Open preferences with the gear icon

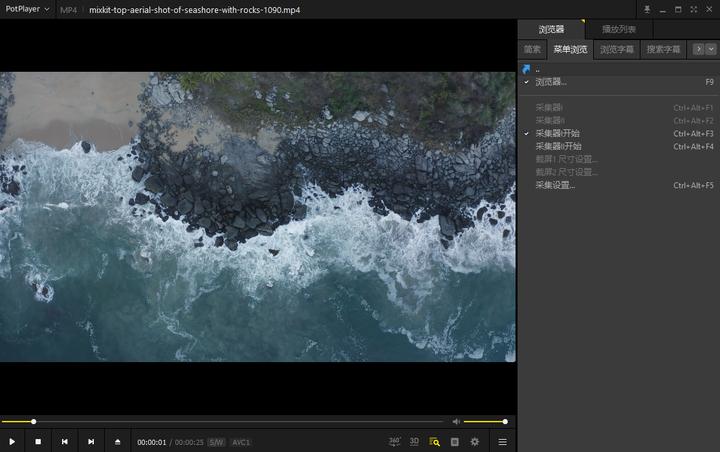[x=475, y=441]
